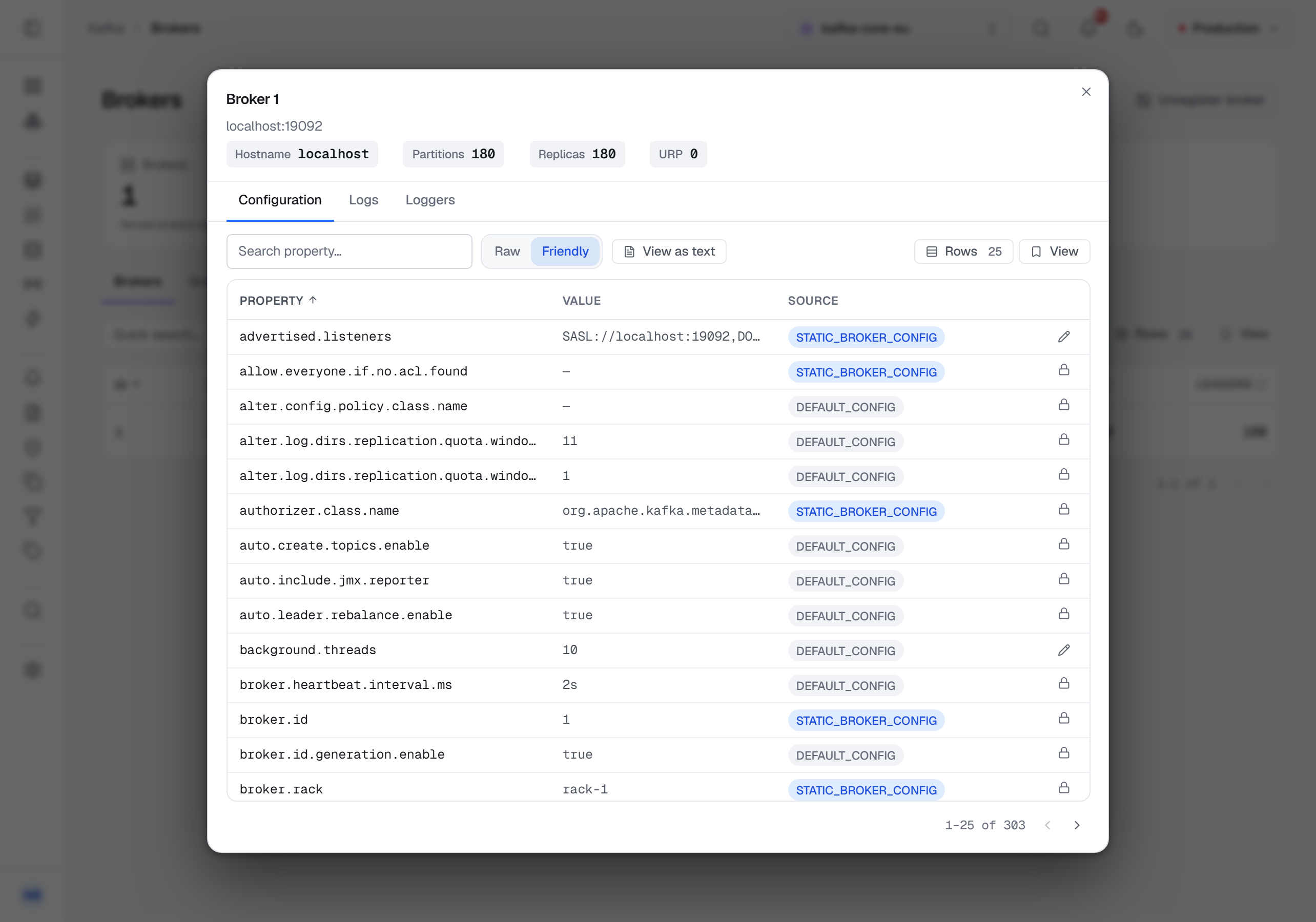The height and width of the screenshot is (922, 1316).
Task: Switch to Raw value display
Action: tap(507, 252)
